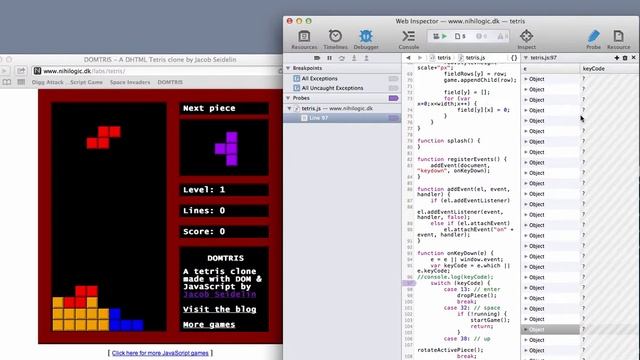
Task: Collapse the Breakpoints section
Action: pyautogui.click(x=288, y=68)
